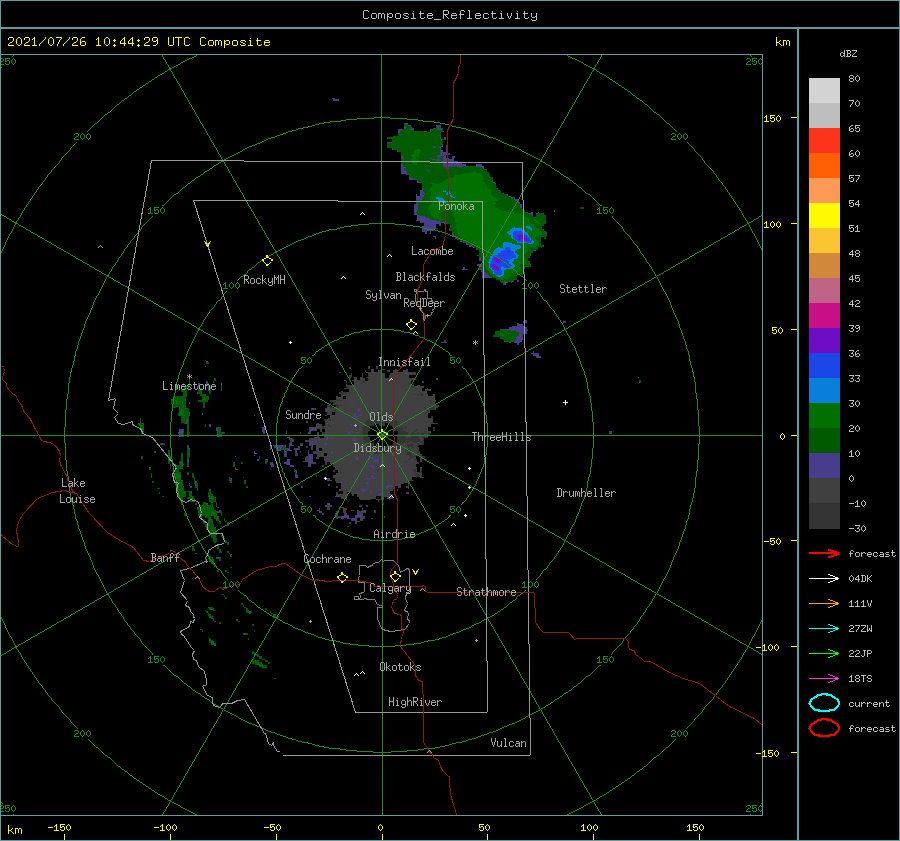Click the Banff label
The height and width of the screenshot is (841, 900).
coord(165,558)
